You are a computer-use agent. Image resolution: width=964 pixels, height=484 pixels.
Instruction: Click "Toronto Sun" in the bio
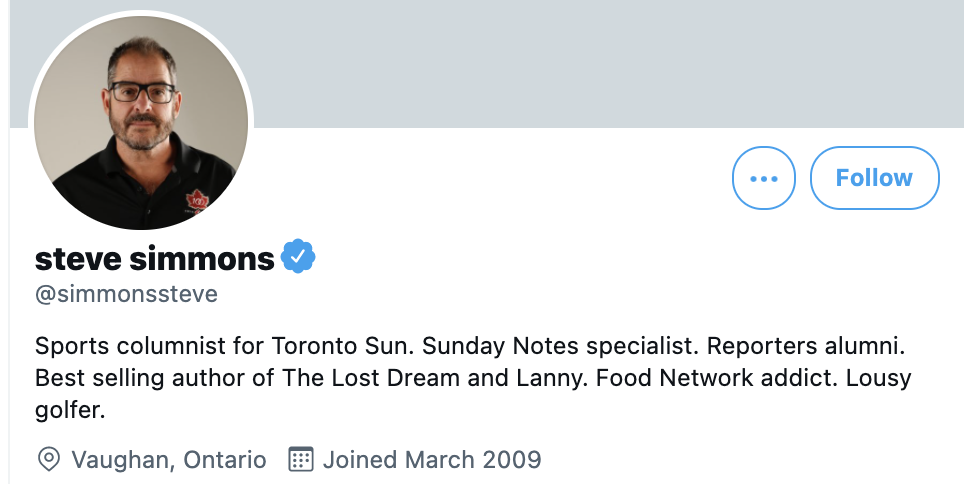click(x=339, y=346)
